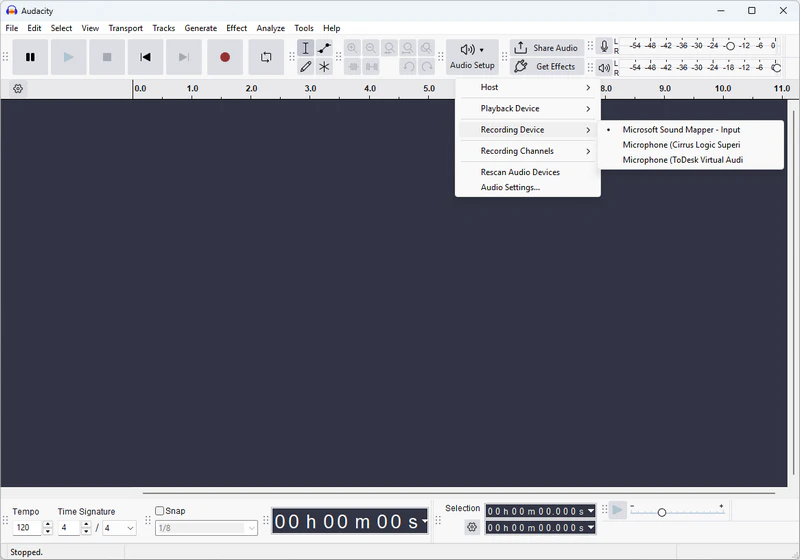Click the Stop button
Viewport: 800px width, 560px height.
tap(107, 57)
